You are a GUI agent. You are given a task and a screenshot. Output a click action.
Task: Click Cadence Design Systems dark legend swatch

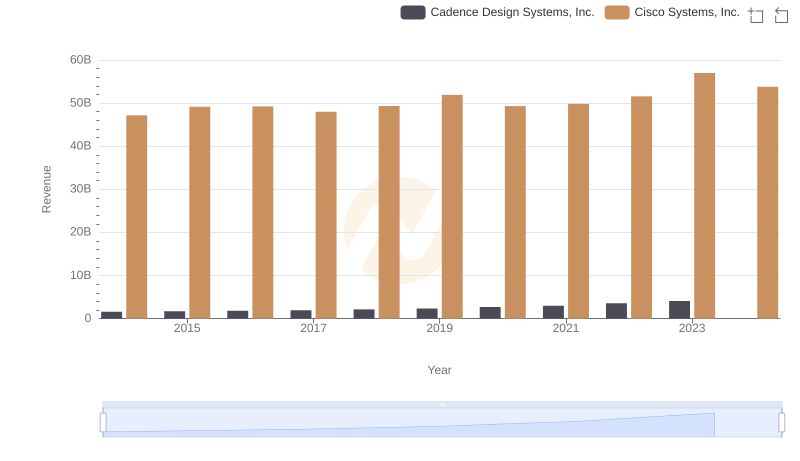413,12
